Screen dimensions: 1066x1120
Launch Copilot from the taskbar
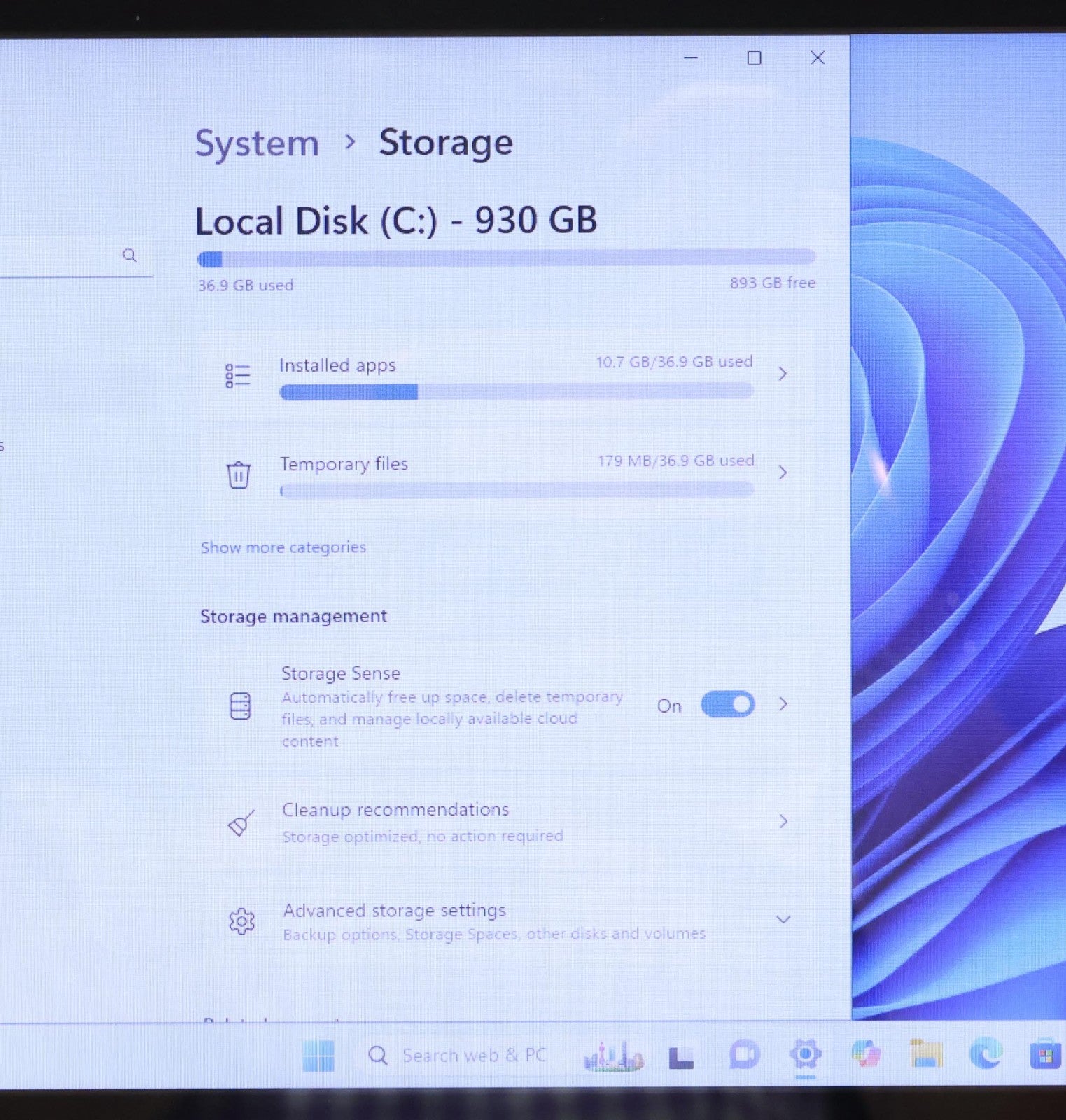tap(867, 1054)
